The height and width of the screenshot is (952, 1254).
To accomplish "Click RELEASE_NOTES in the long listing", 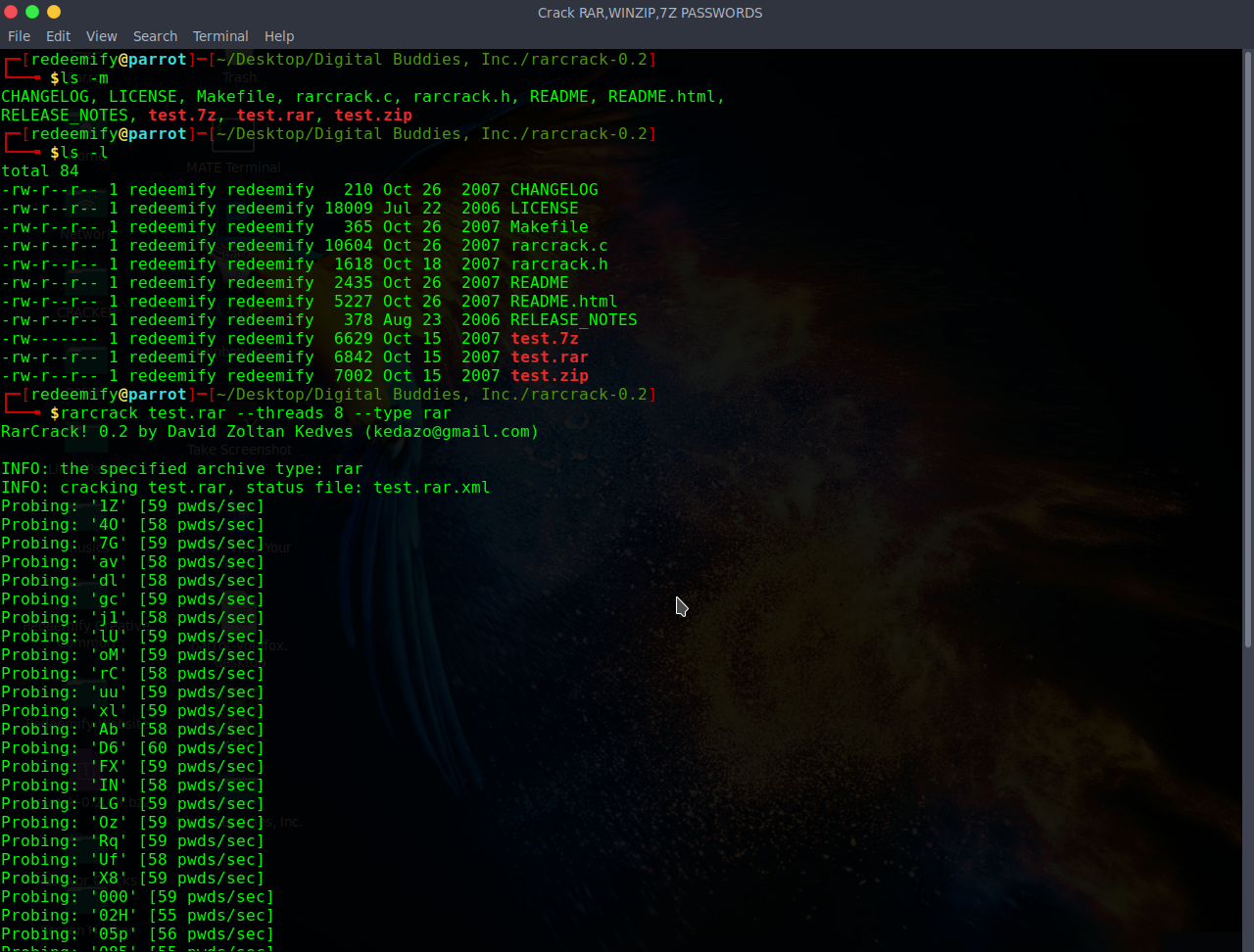I will 573,320.
